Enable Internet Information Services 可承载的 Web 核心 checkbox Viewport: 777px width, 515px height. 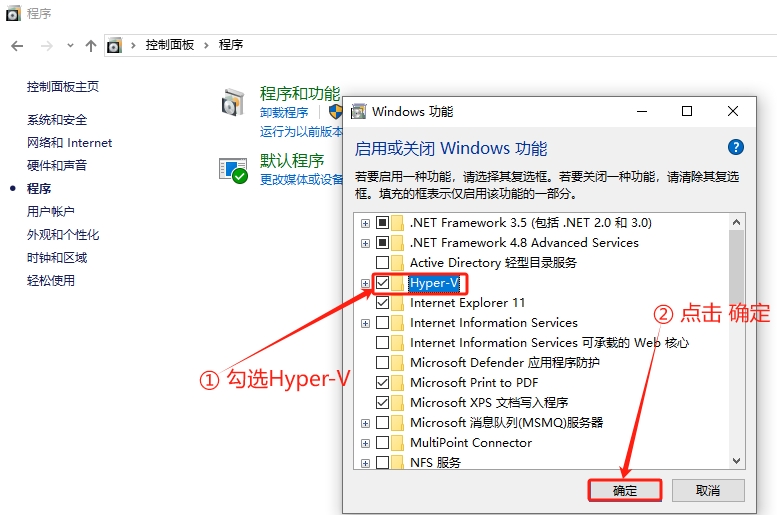pyautogui.click(x=383, y=343)
